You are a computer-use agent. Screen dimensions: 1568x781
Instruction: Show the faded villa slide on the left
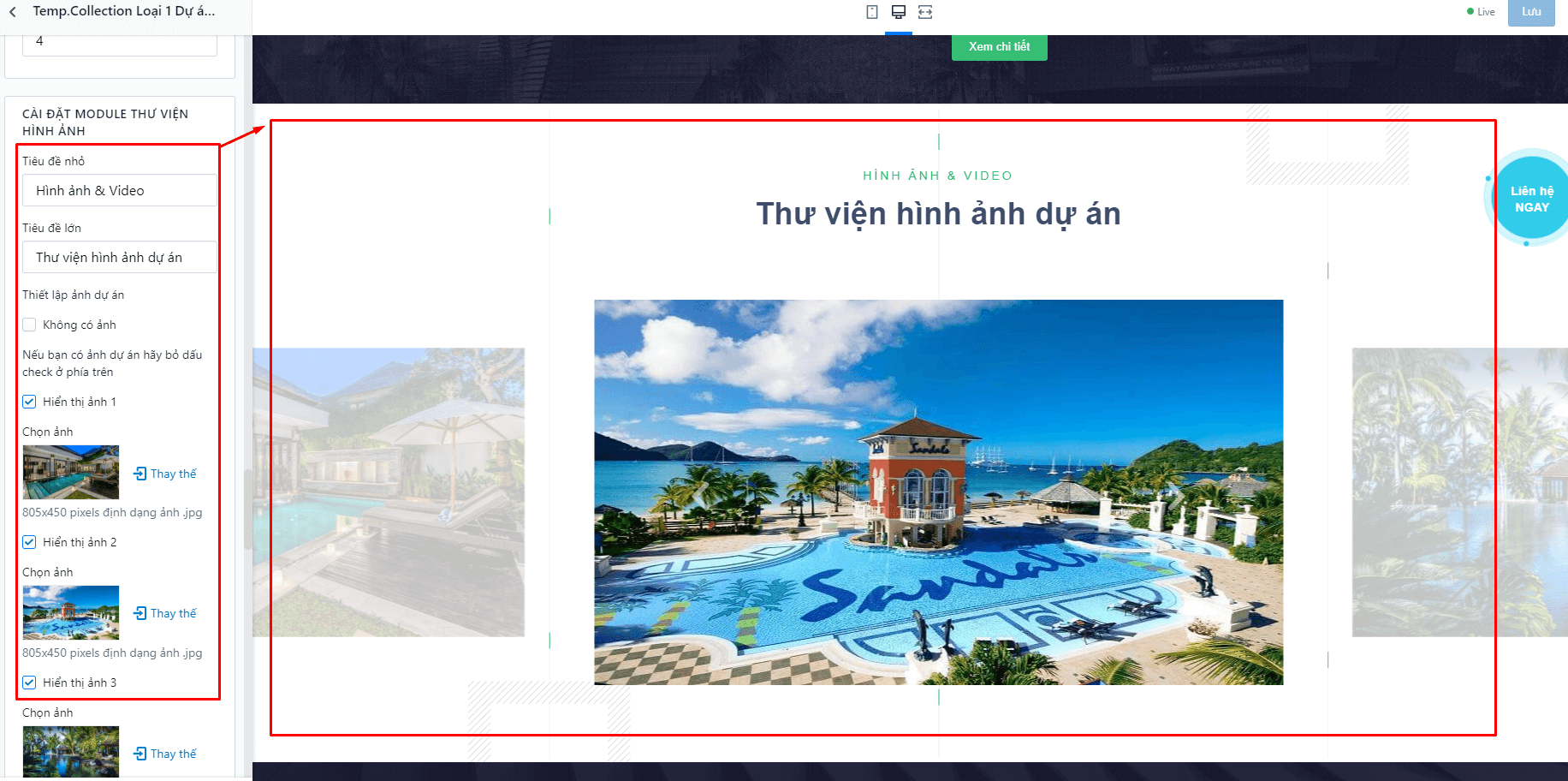pos(389,492)
